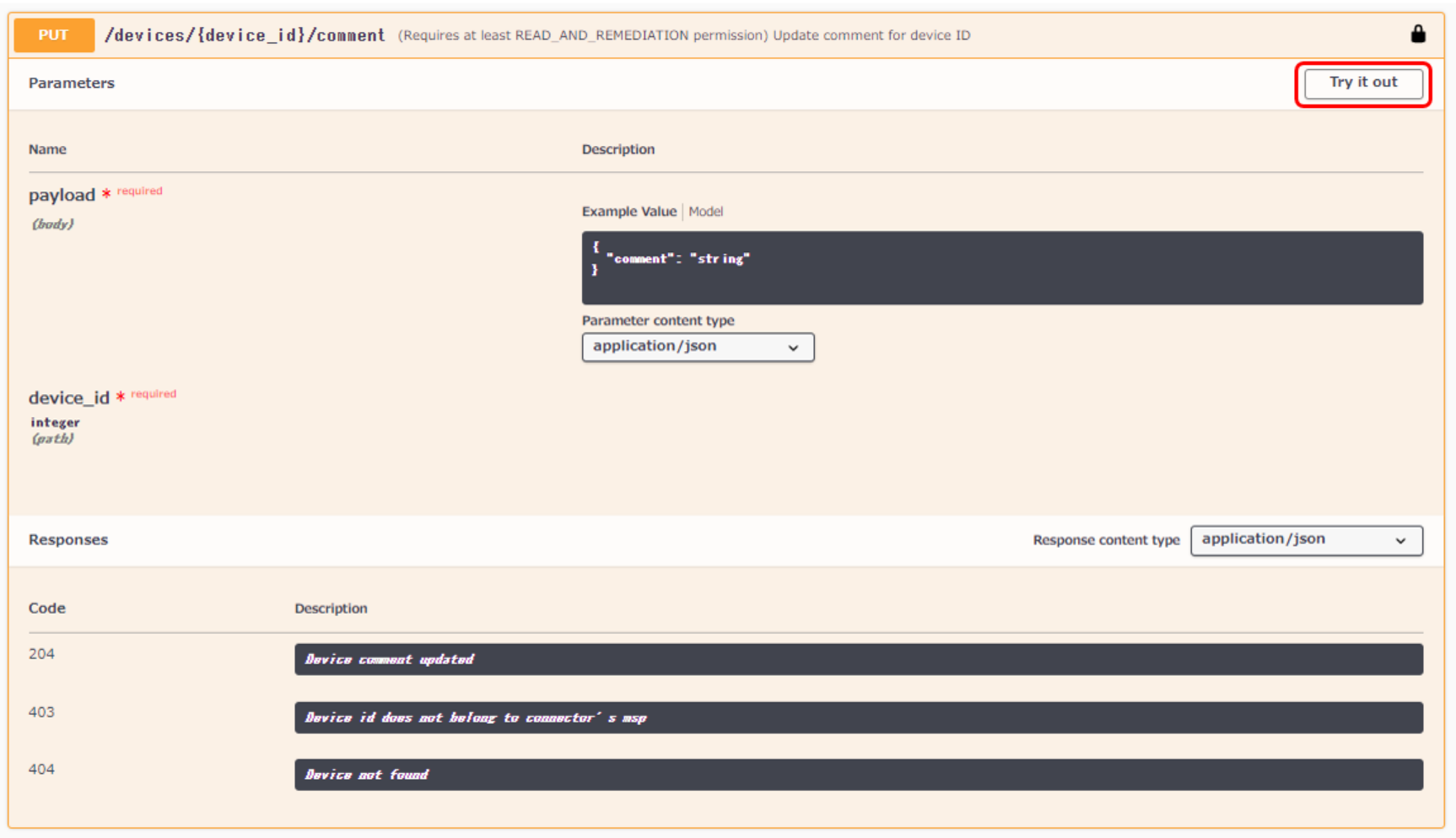Screen dimensions: 1456x838
Task: Click the authorization lock icon
Action: 1417,35
